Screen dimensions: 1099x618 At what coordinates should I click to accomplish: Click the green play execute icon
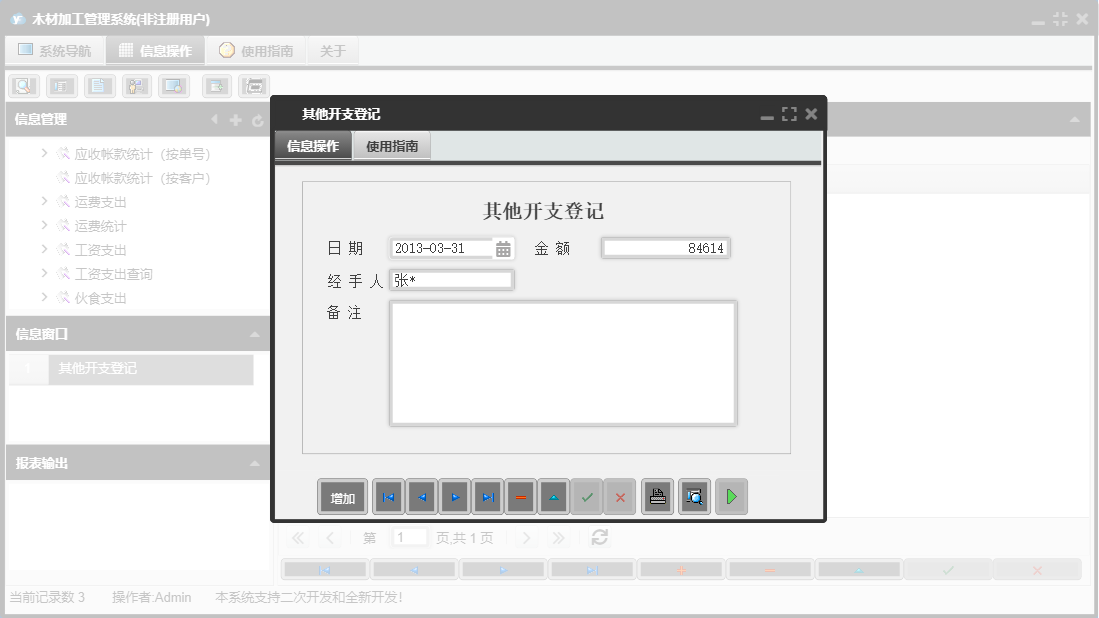pos(731,496)
